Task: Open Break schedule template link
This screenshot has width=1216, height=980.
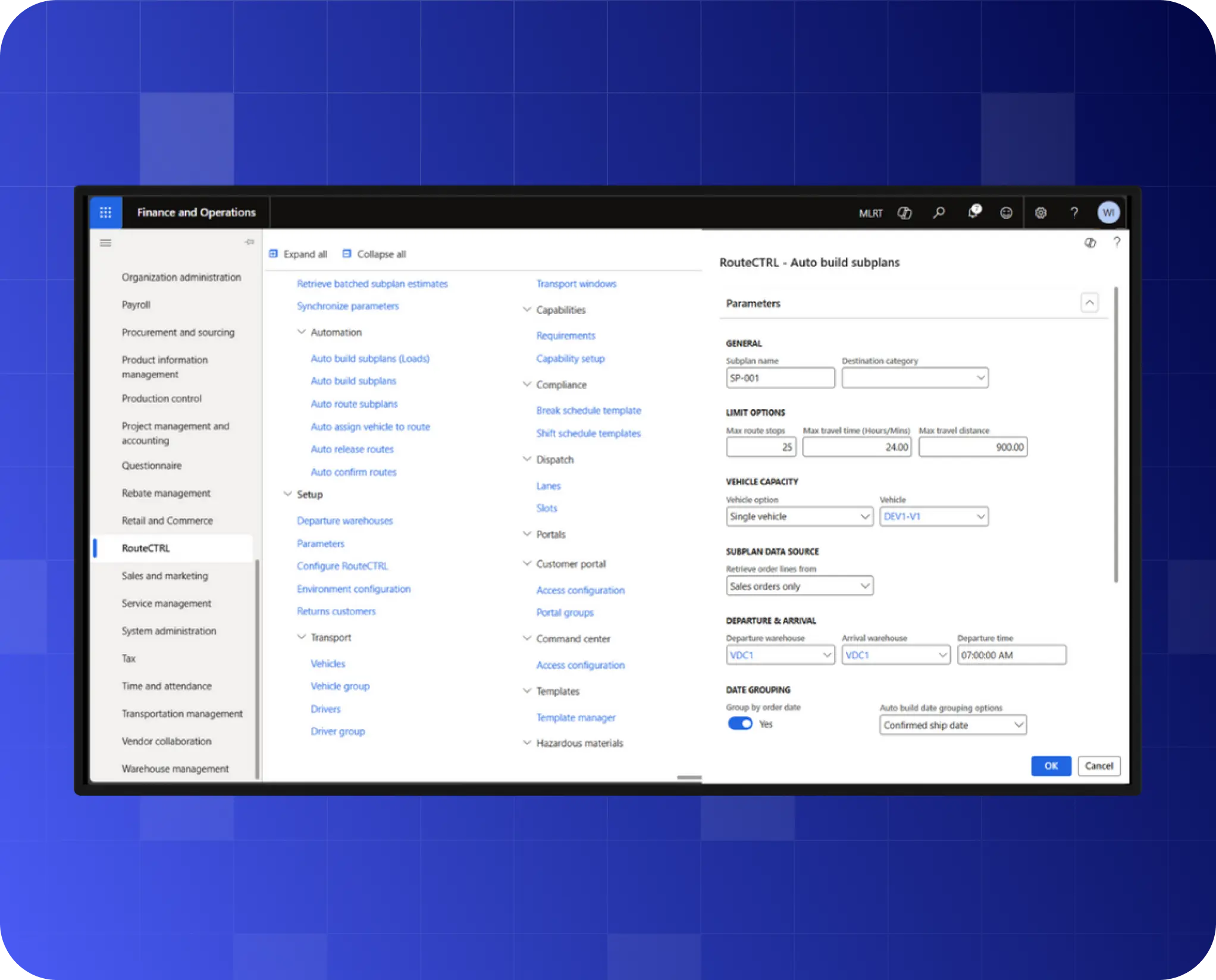Action: point(588,410)
